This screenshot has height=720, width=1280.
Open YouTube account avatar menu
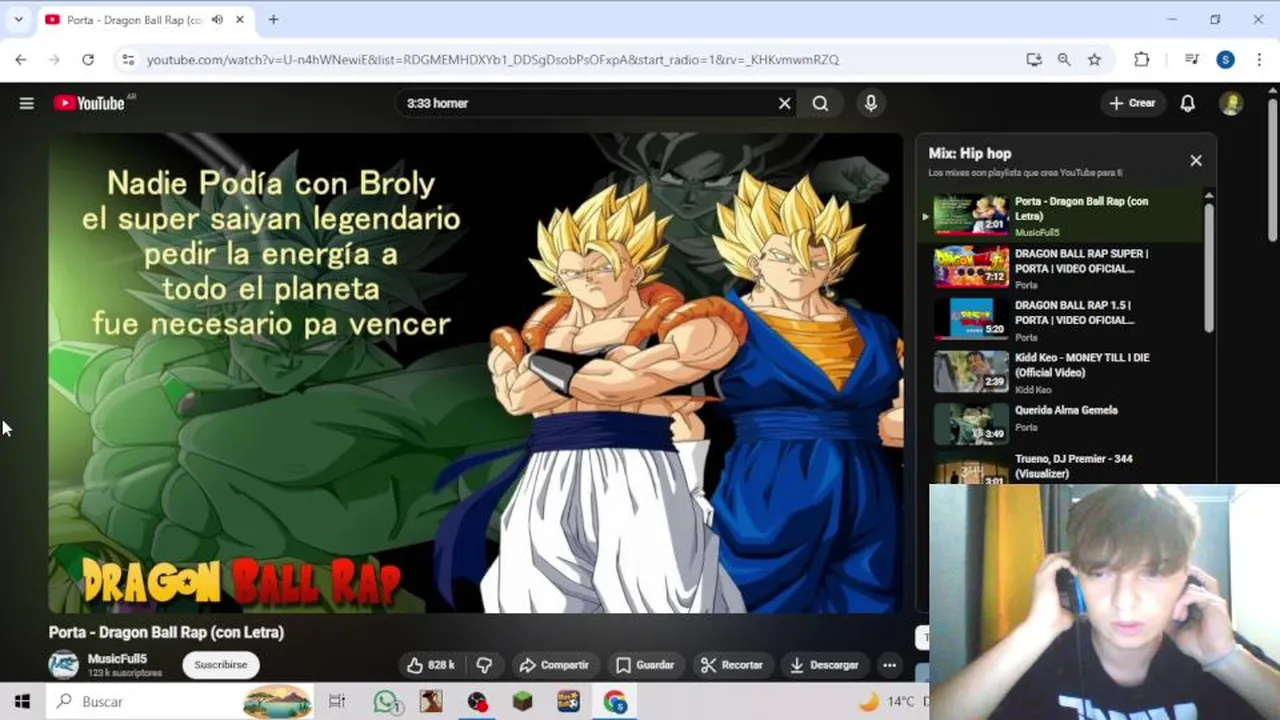click(x=1231, y=103)
